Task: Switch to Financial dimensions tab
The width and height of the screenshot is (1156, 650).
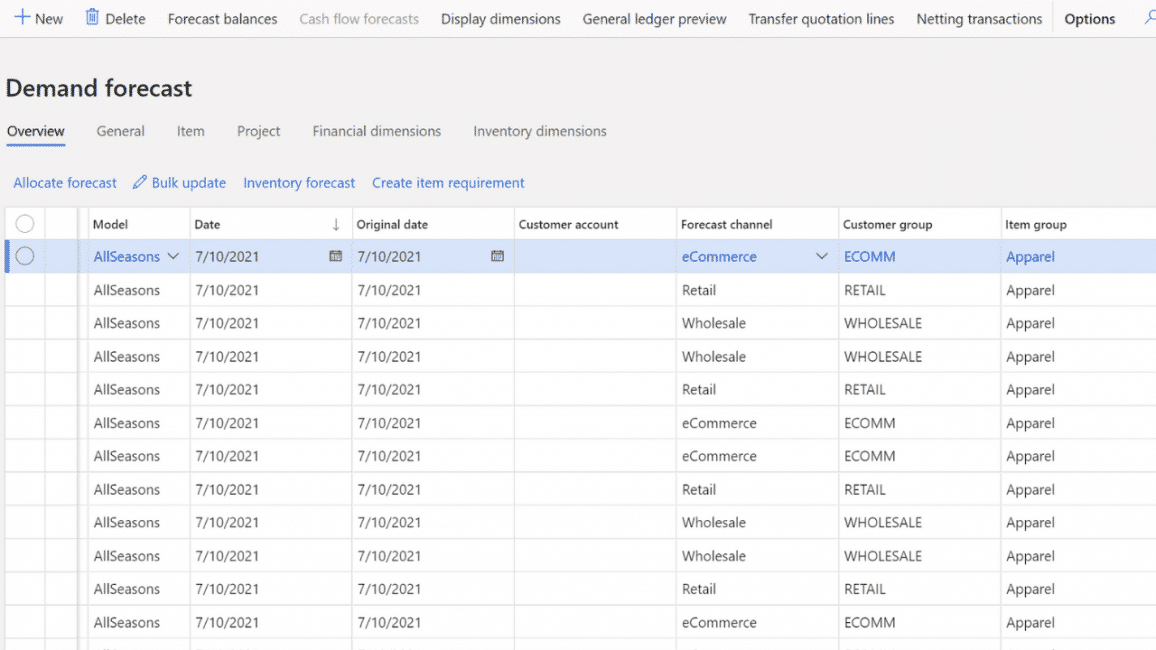Action: tap(377, 131)
